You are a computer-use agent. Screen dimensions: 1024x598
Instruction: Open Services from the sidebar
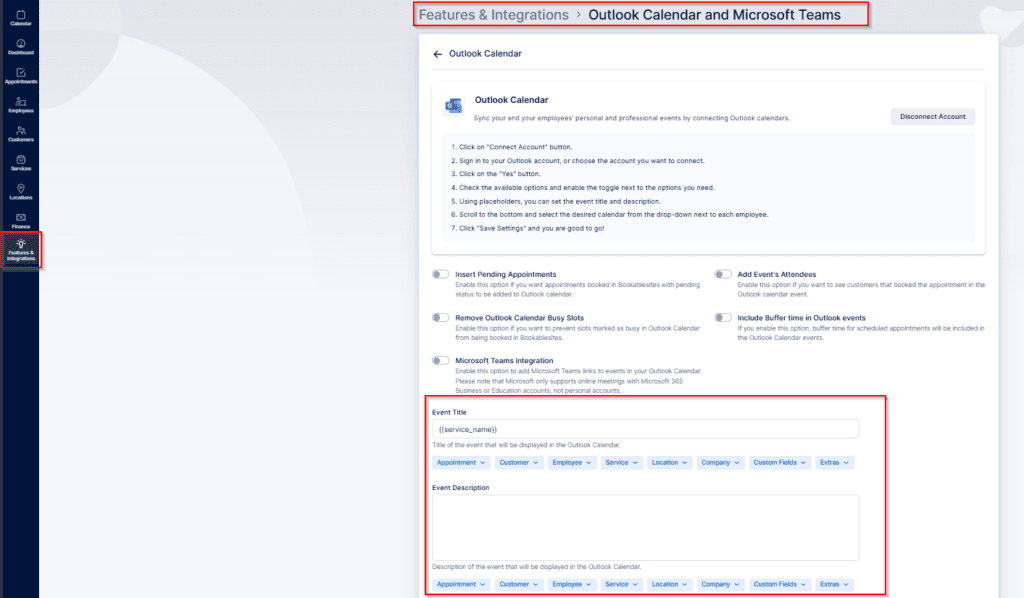(20, 163)
